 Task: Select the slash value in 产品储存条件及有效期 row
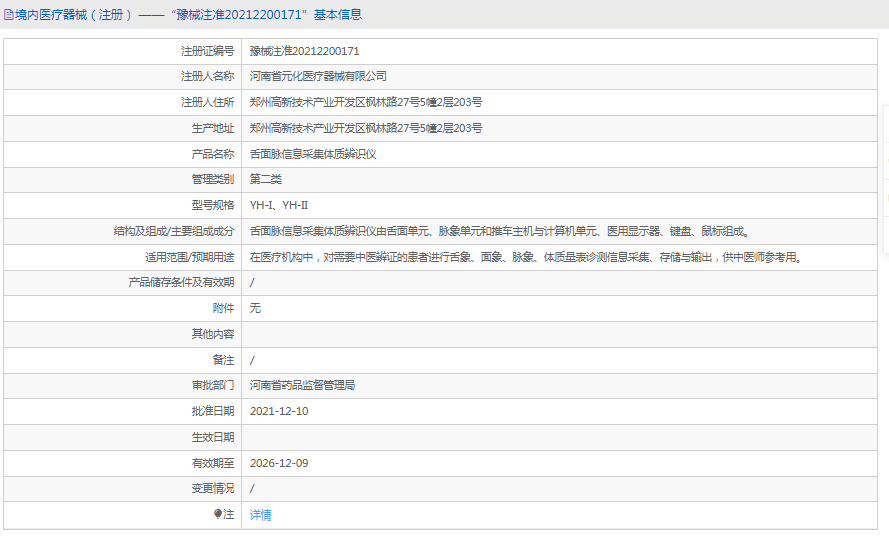click(x=252, y=282)
